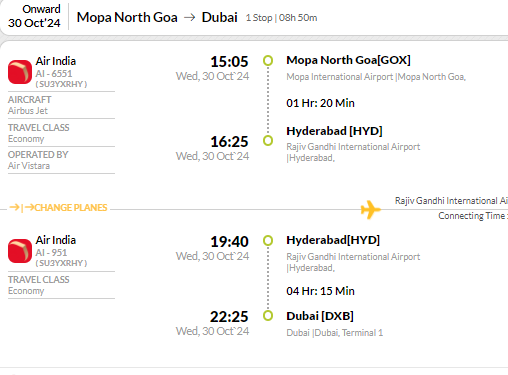
Task: Click the green departure circle at 15:05
Action: tap(268, 61)
